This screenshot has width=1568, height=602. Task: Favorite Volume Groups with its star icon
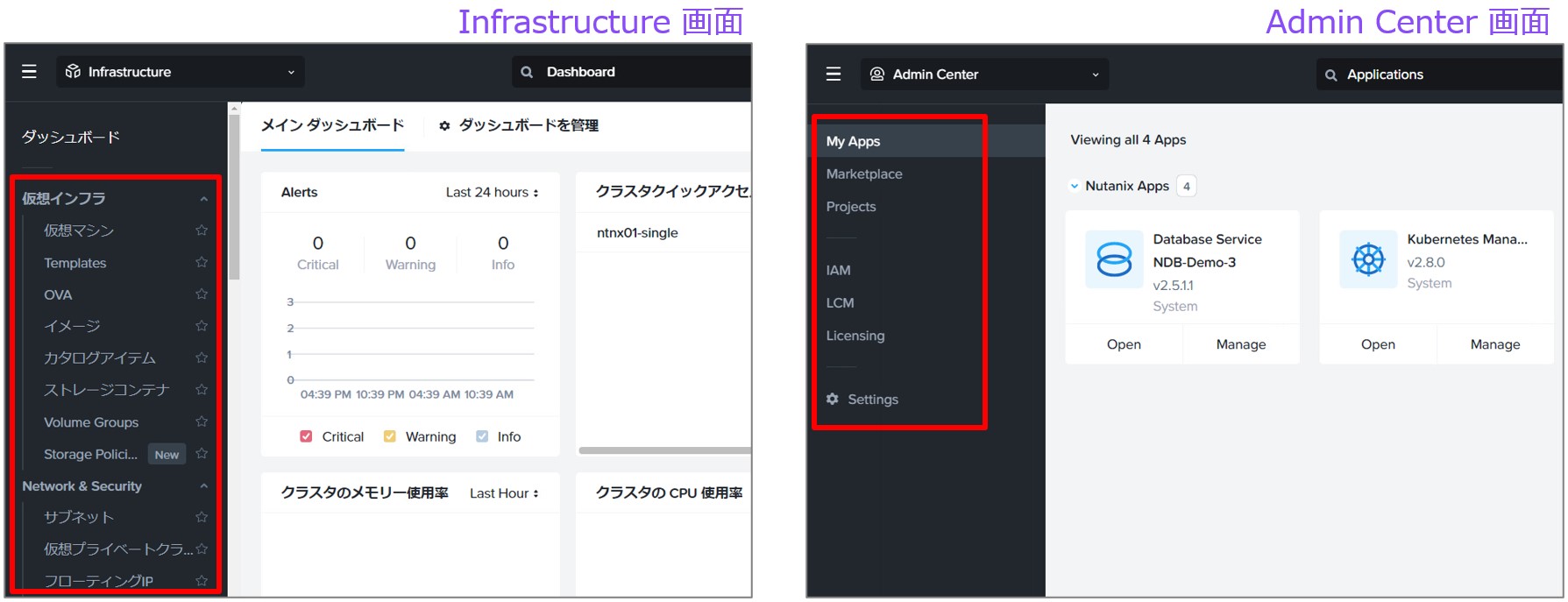click(x=202, y=421)
